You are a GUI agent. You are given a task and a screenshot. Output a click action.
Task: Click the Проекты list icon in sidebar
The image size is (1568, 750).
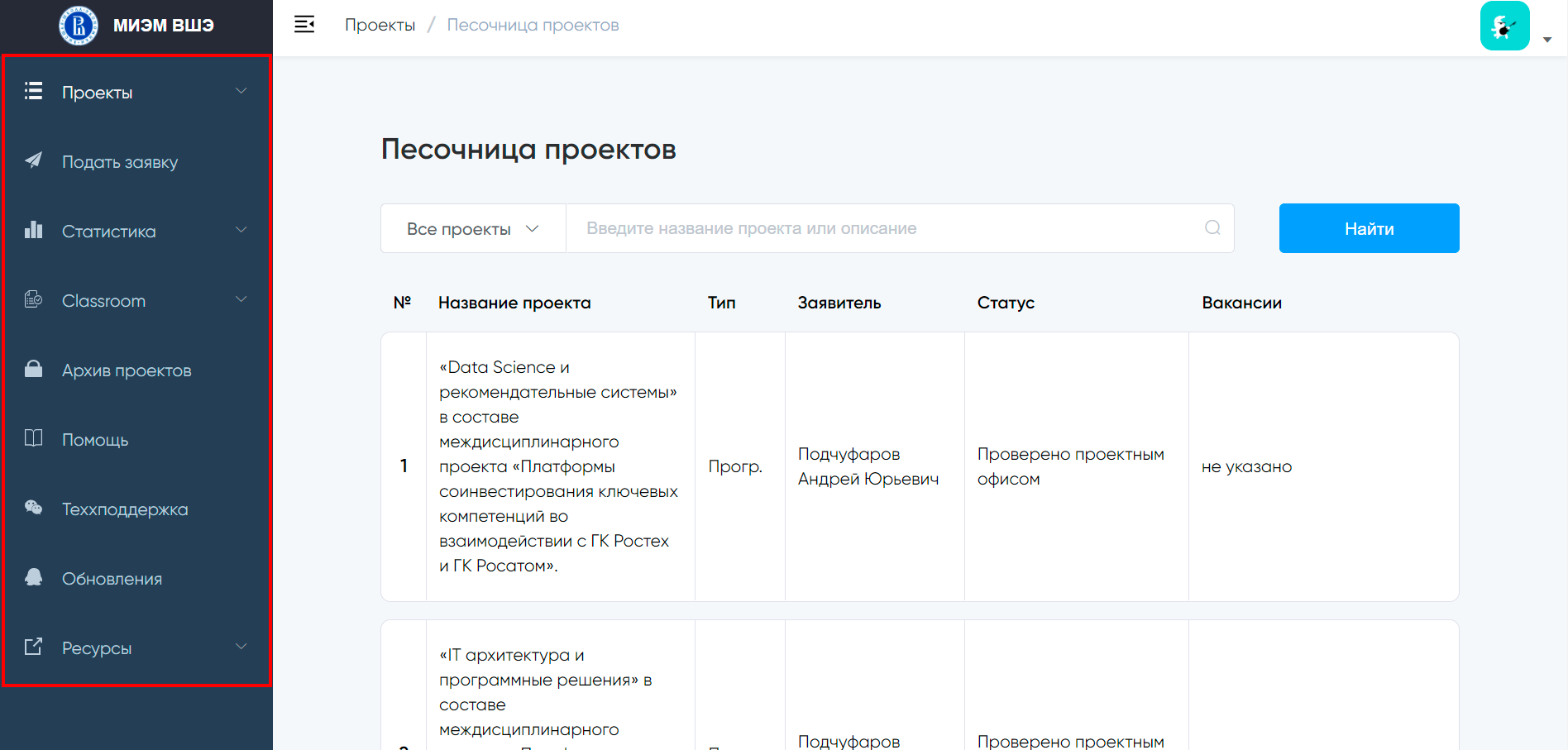pyautogui.click(x=33, y=91)
